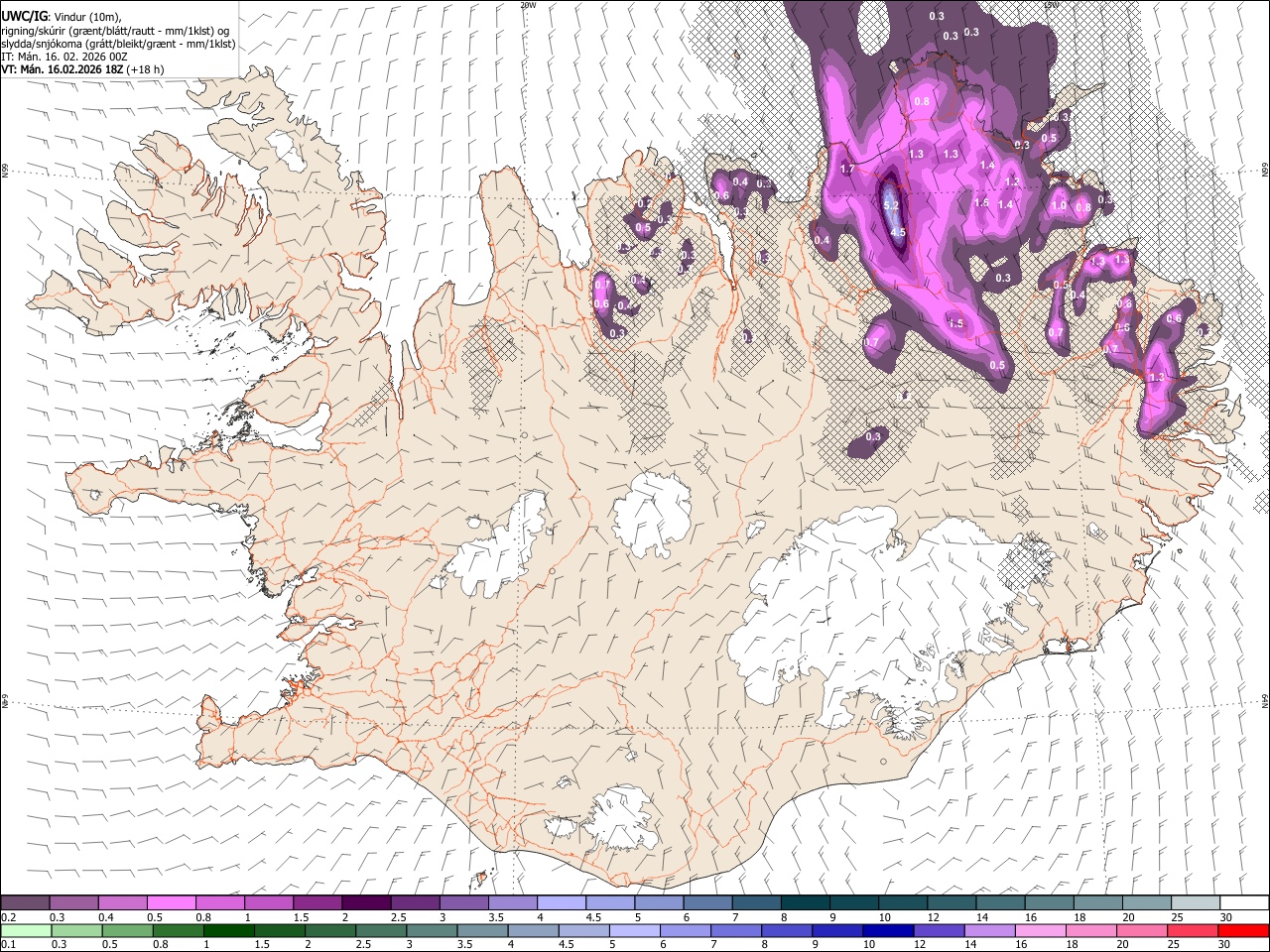Select the bottom-row bright red swatch labeled 30
The width and height of the screenshot is (1270, 952).
(x=1242, y=930)
